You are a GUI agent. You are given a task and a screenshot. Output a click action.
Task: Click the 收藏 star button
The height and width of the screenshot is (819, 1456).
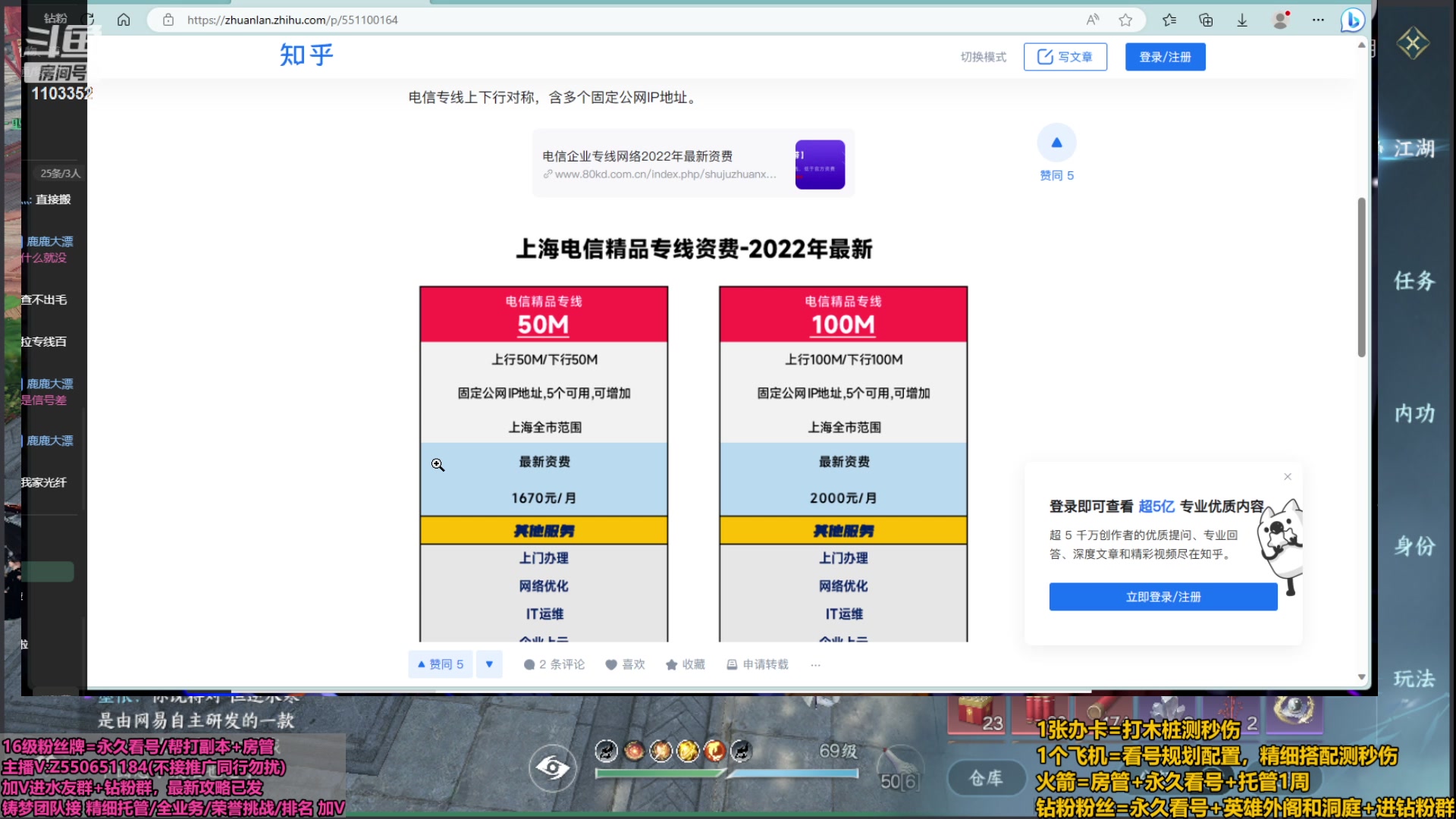[686, 664]
